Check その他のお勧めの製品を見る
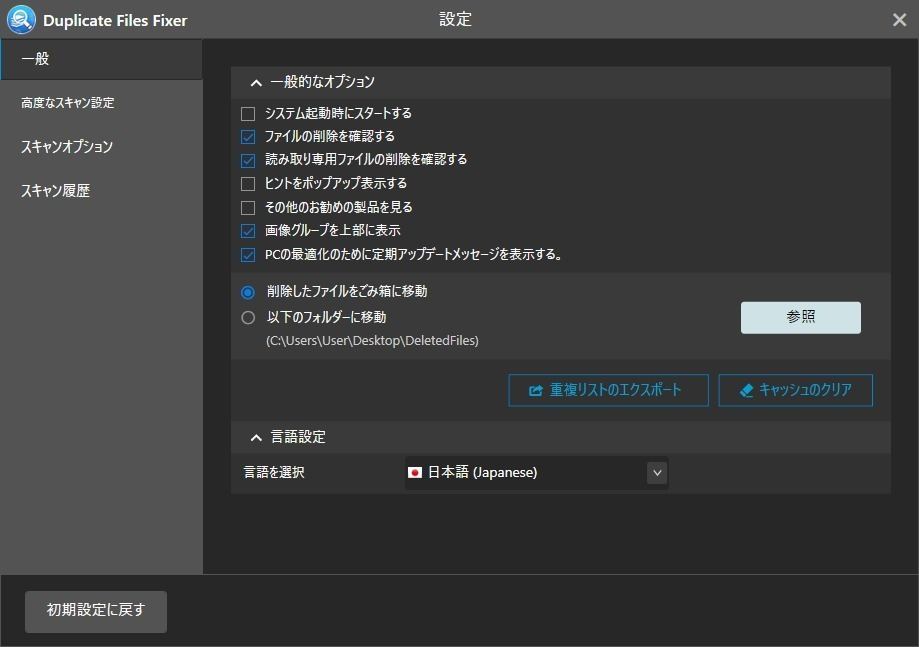Image resolution: width=919 pixels, height=647 pixels. pos(248,207)
